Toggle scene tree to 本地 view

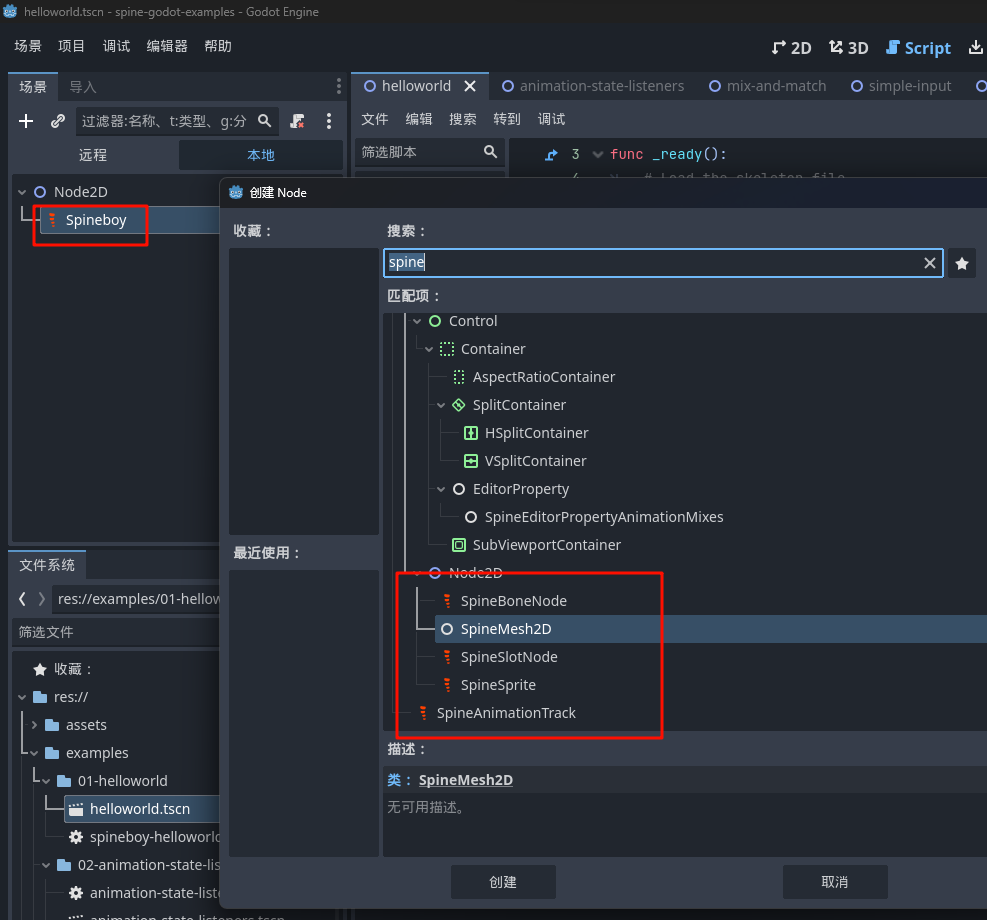[x=261, y=155]
